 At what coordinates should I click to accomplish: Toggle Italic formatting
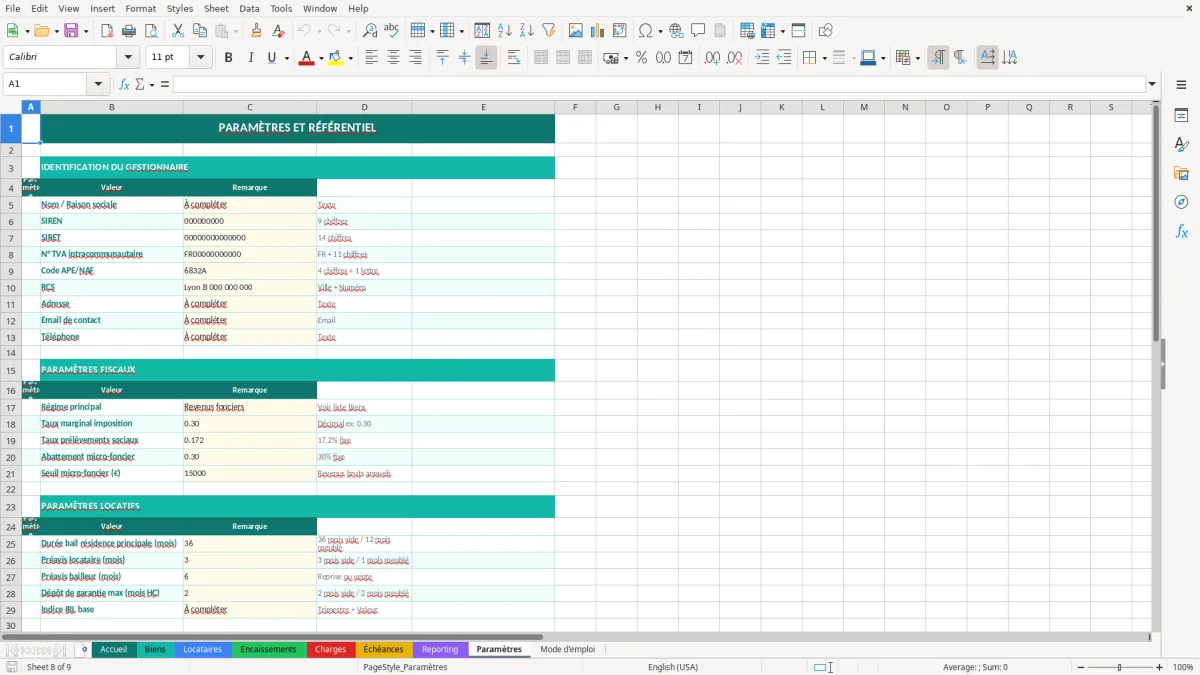click(x=250, y=58)
